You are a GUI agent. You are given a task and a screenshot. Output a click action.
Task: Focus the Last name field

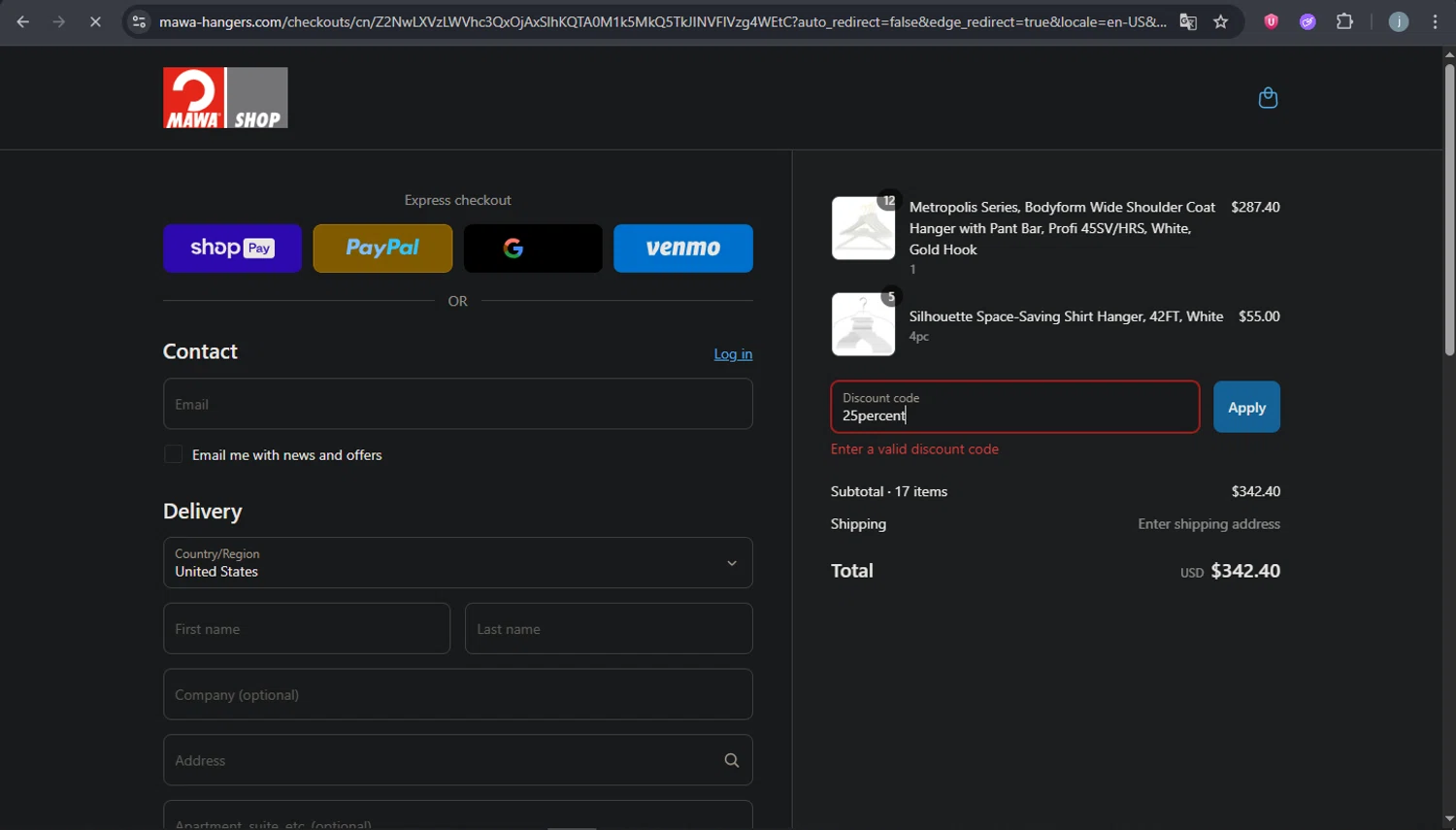click(x=609, y=629)
